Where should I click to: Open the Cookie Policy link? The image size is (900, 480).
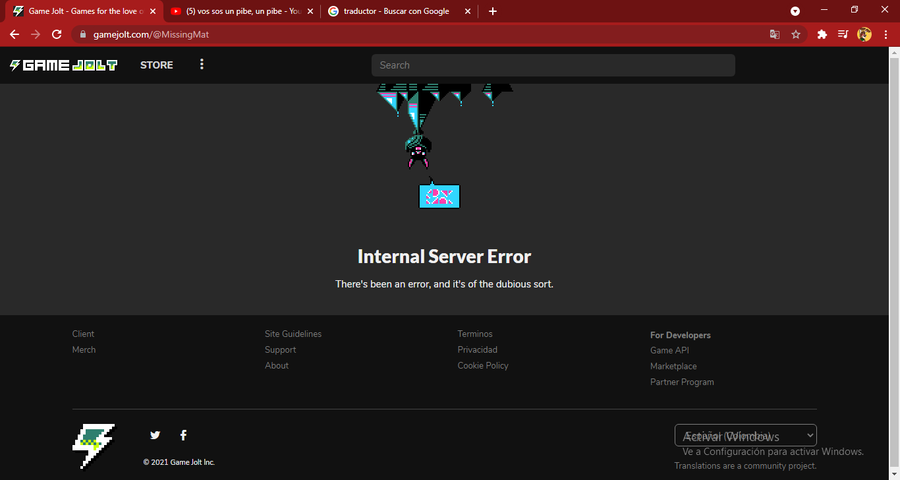coord(483,366)
